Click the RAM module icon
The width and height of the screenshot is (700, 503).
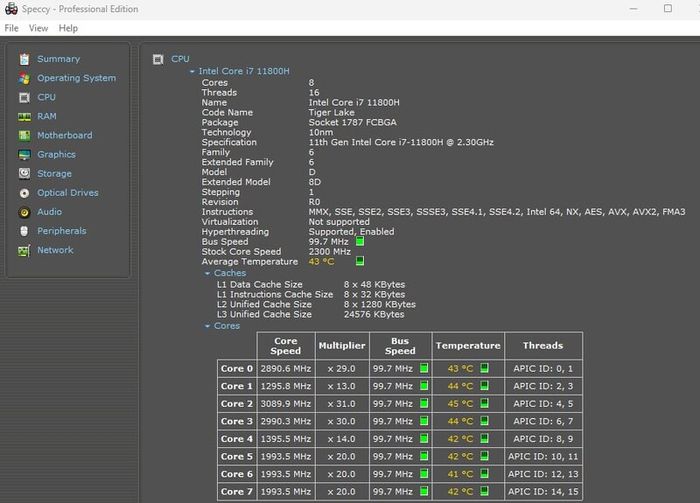pyautogui.click(x=24, y=117)
